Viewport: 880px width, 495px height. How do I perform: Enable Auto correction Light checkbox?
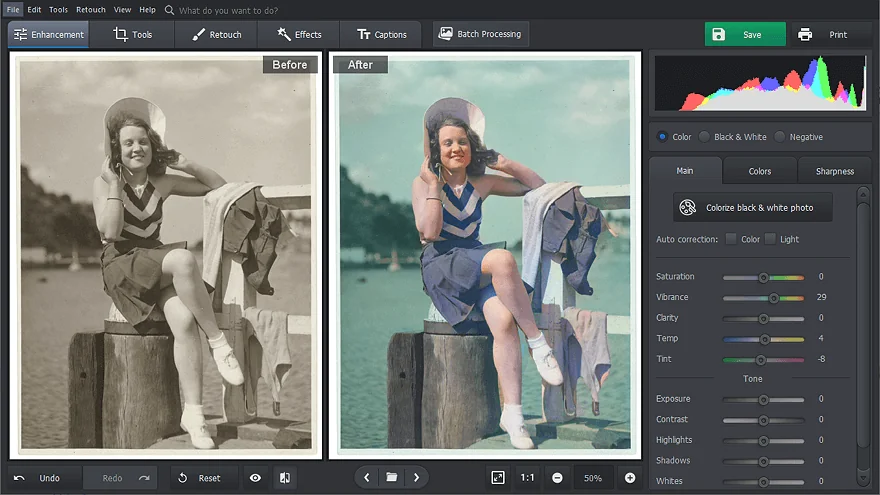(x=770, y=239)
